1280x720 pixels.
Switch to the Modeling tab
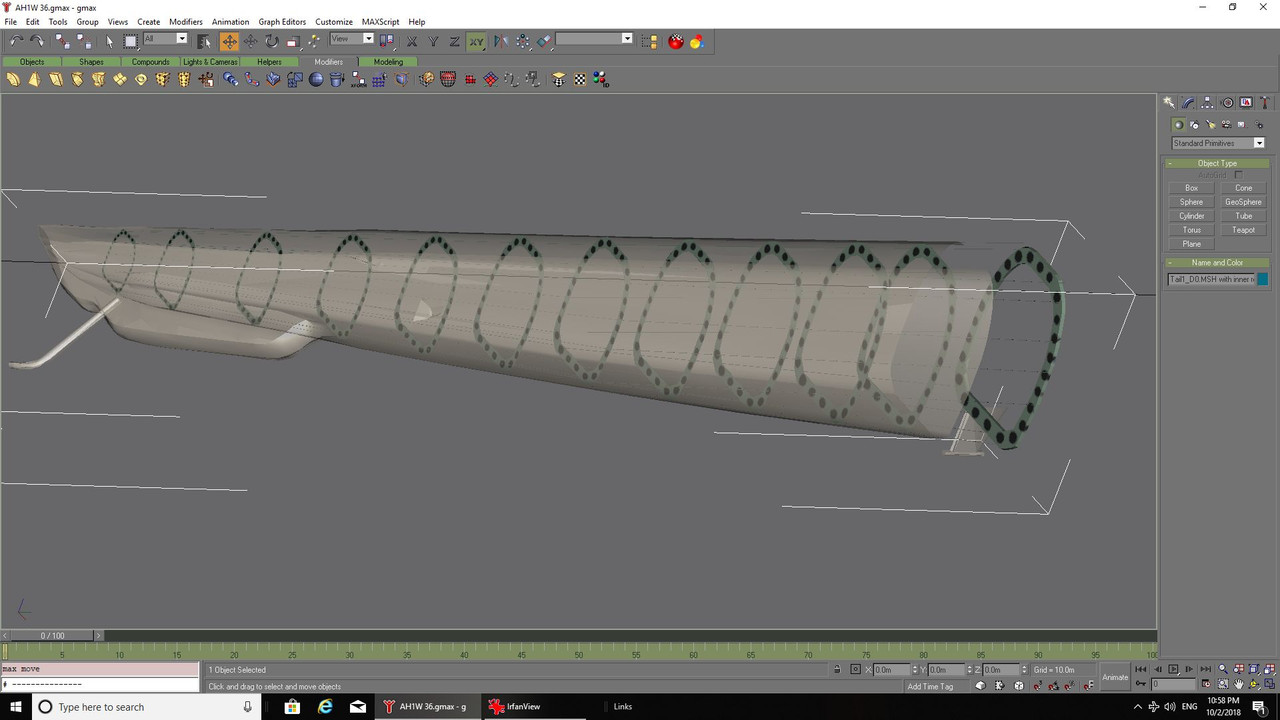[388, 62]
